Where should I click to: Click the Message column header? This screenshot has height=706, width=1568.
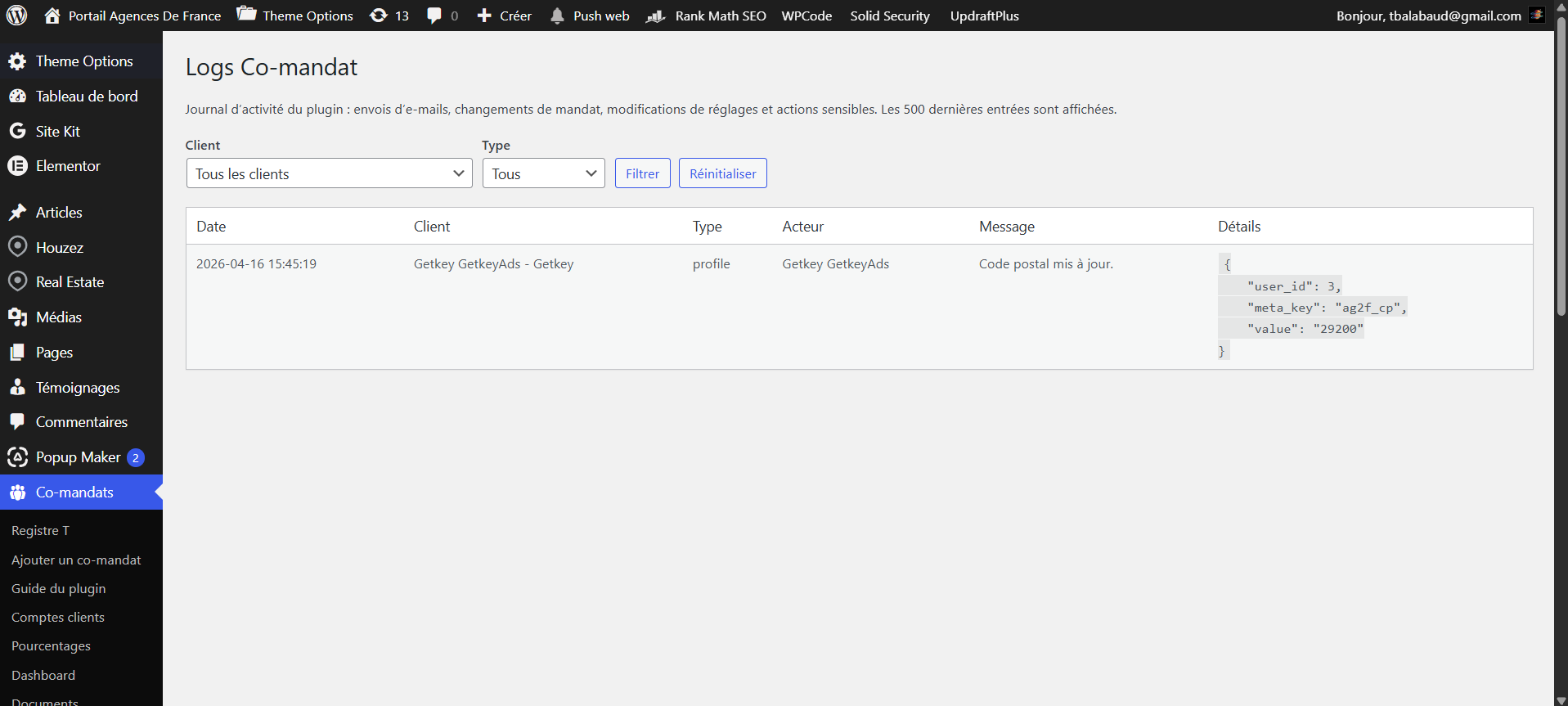coord(1007,227)
